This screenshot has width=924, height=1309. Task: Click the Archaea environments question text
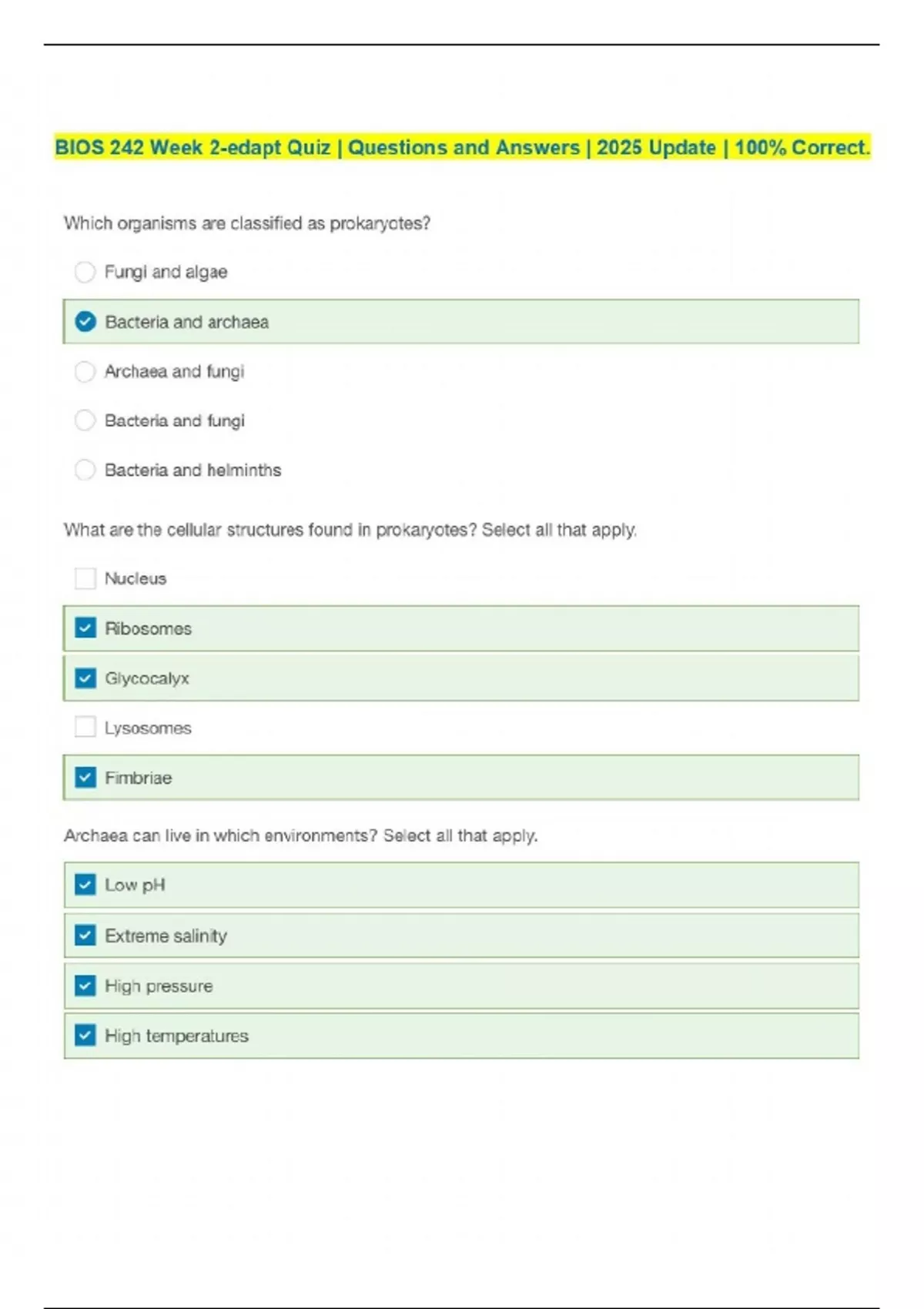[x=300, y=835]
